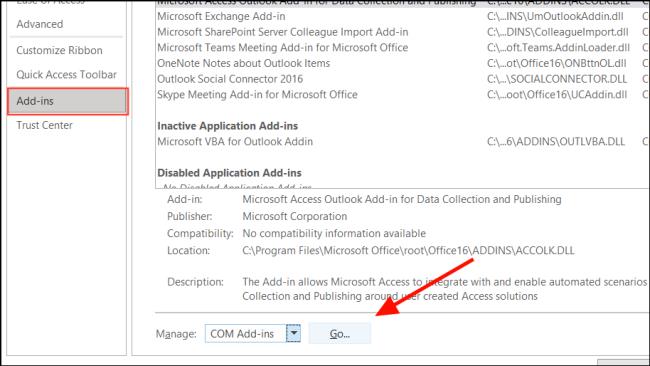Click the Disabled Application Add-ins heading
Screen dimensions: 650x366
[229, 173]
